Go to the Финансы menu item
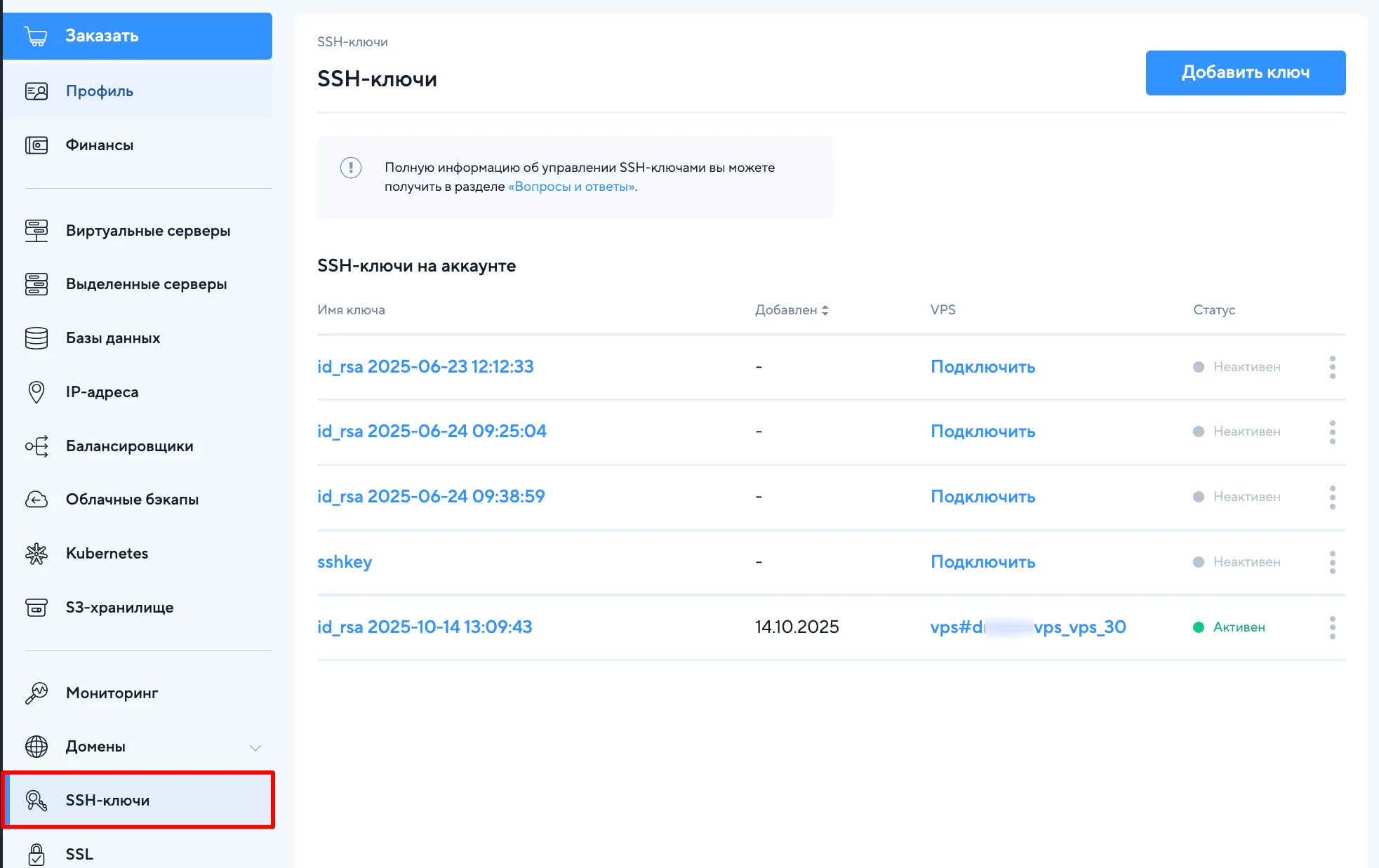The width and height of the screenshot is (1379, 868). 99,145
